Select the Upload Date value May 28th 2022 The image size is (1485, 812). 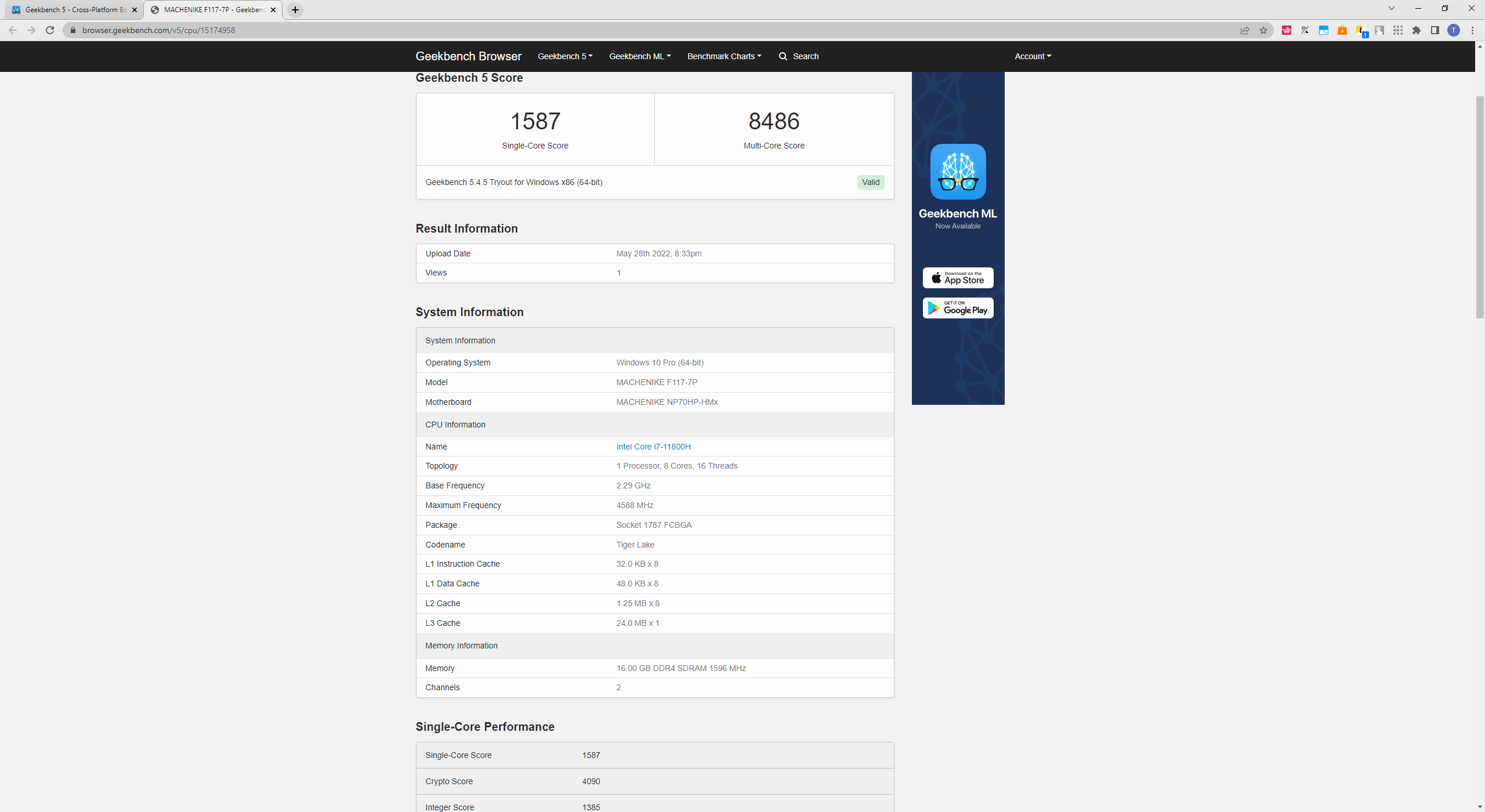tap(658, 253)
